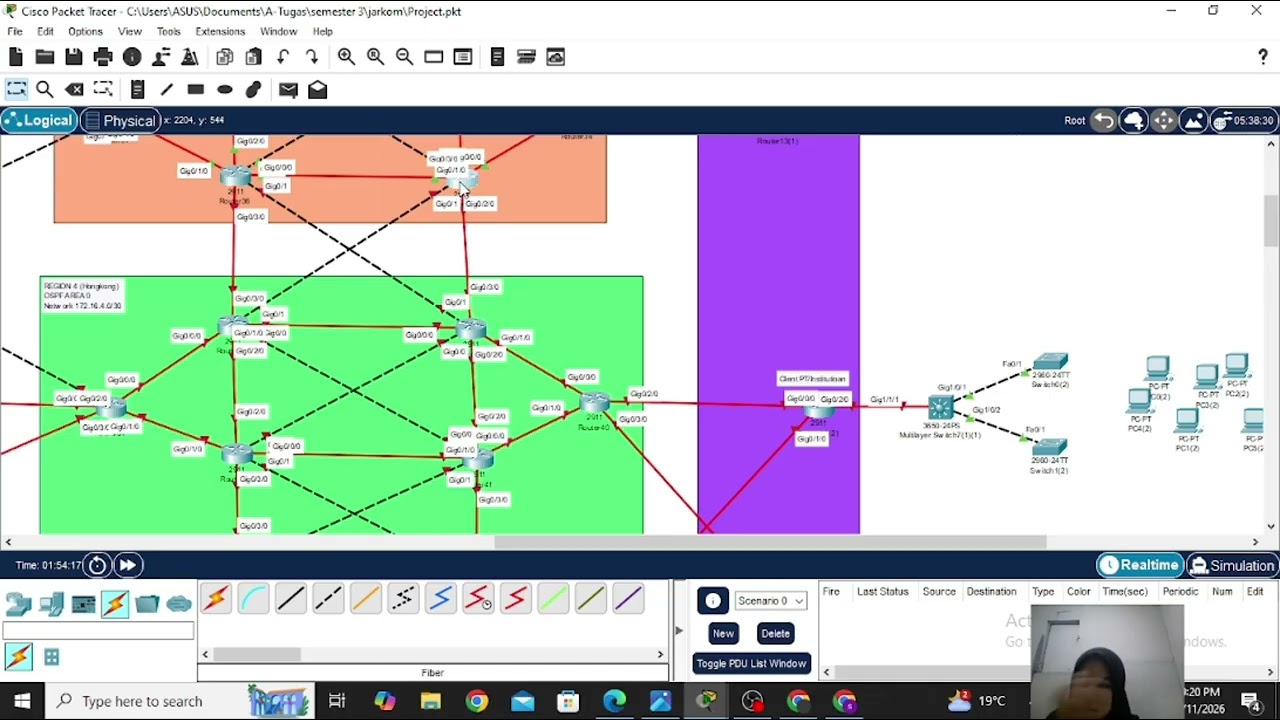This screenshot has width=1280, height=720.
Task: Pick the Delete tool
Action: click(74, 90)
